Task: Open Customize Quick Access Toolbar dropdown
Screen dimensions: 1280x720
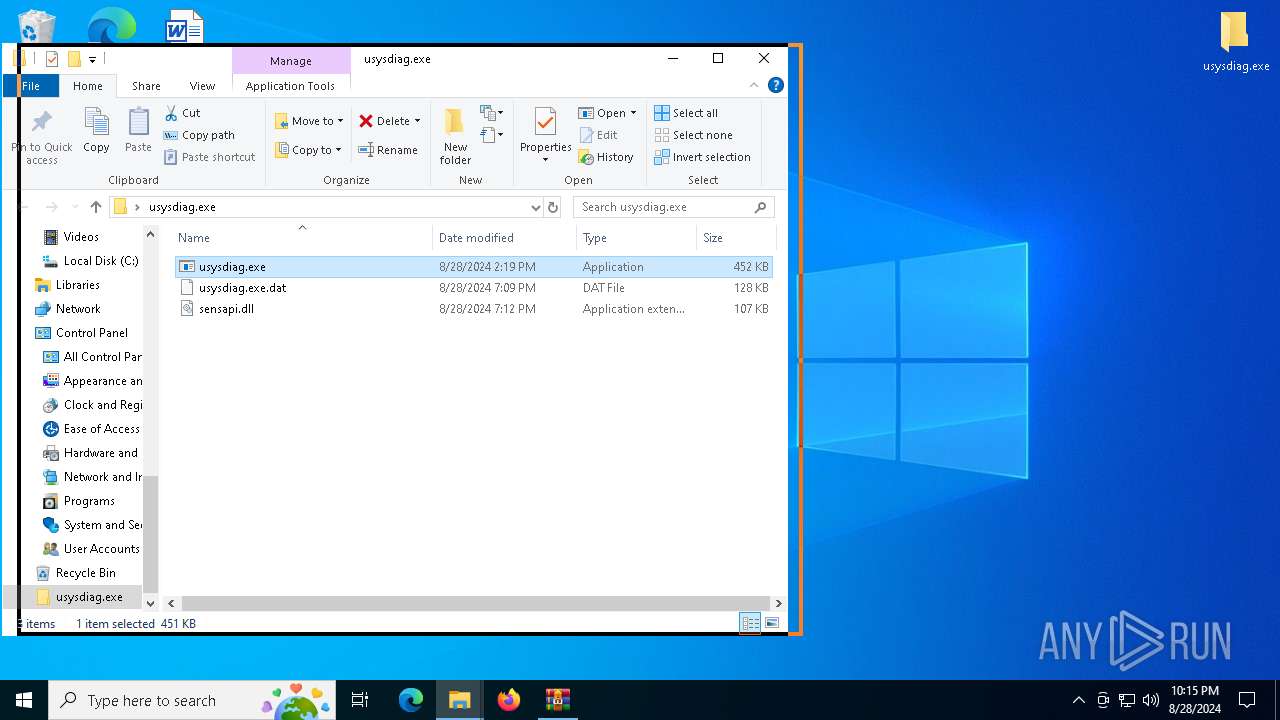Action: 92,59
